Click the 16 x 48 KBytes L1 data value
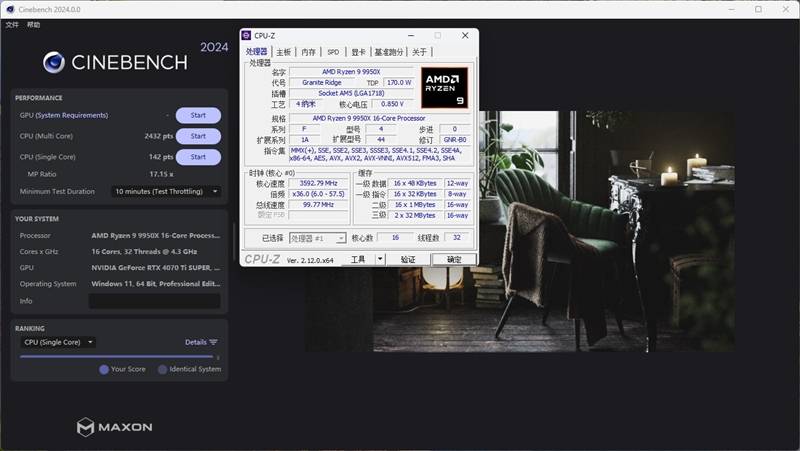Screen dimensions: 800x451 tap(415, 183)
